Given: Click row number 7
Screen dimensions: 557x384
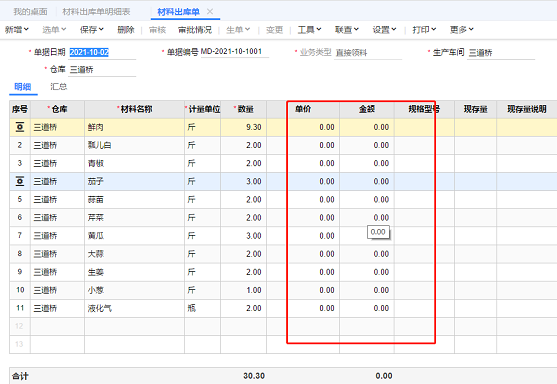Looking at the screenshot, I should click(x=20, y=236).
